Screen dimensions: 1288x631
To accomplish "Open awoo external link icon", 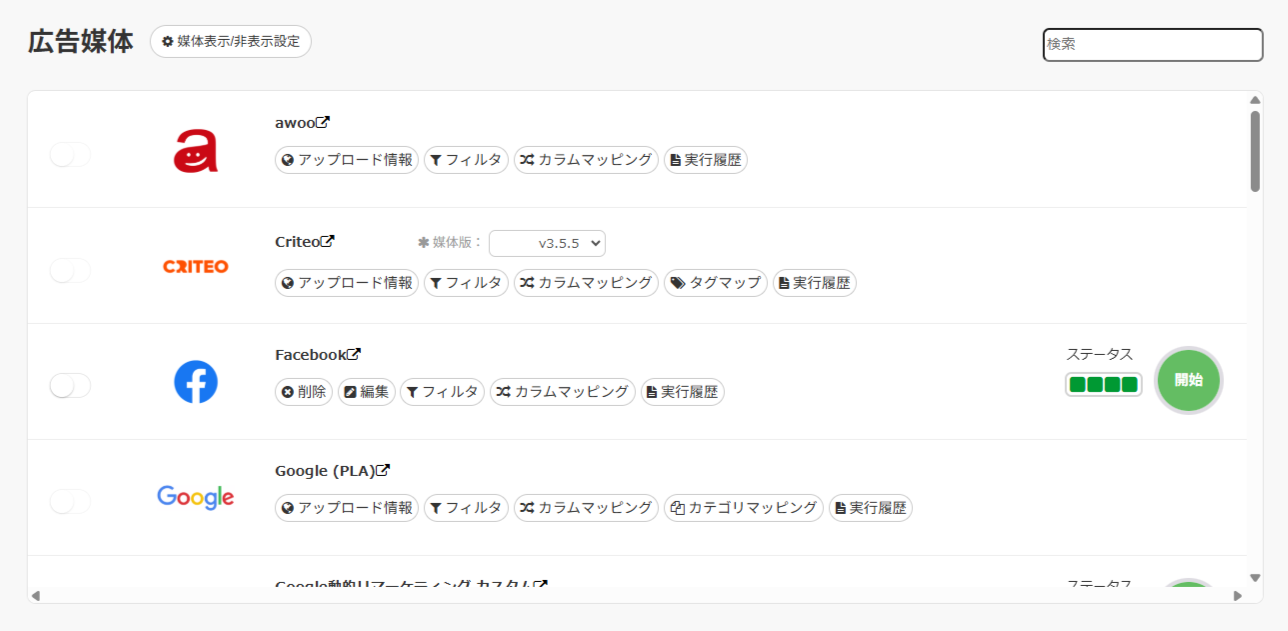I will 323,122.
